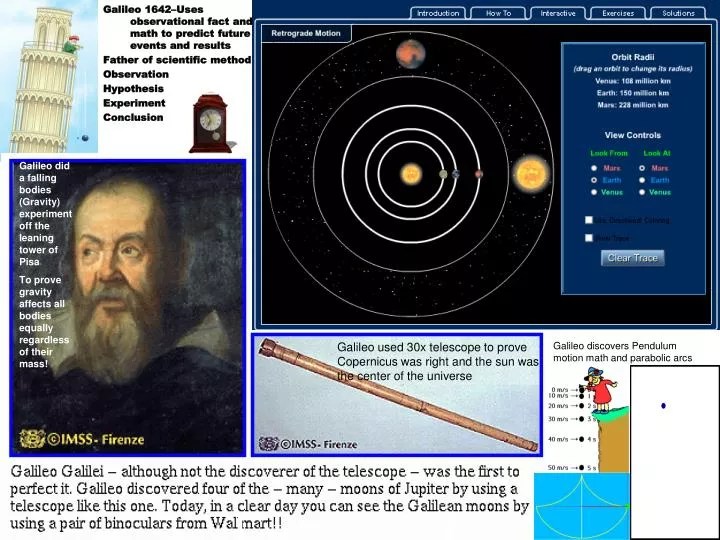Viewport: 720px width, 540px height.
Task: Enable the Use Directional Coloring checkbox
Action: coord(589,220)
